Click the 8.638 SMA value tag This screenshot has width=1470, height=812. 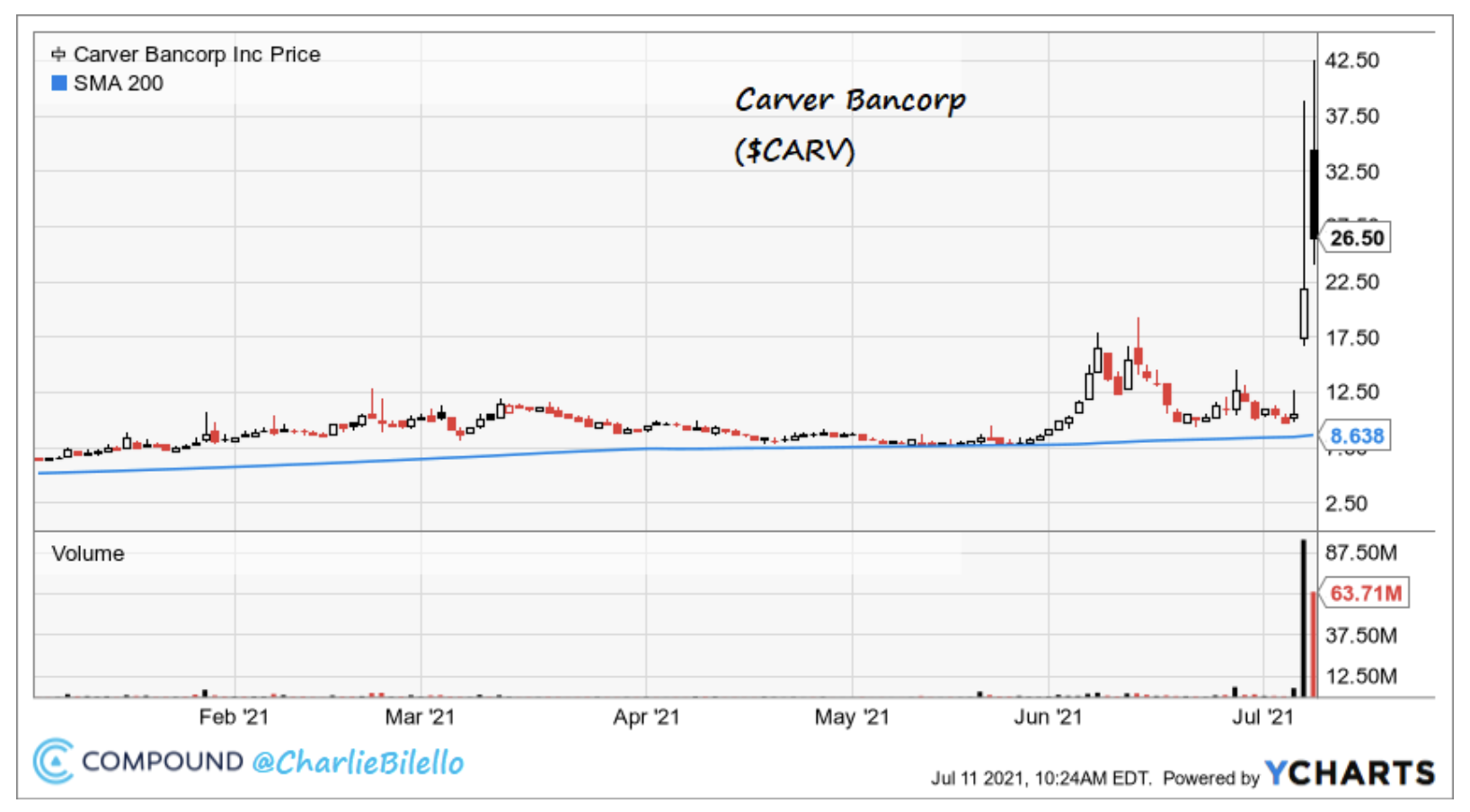click(1356, 436)
